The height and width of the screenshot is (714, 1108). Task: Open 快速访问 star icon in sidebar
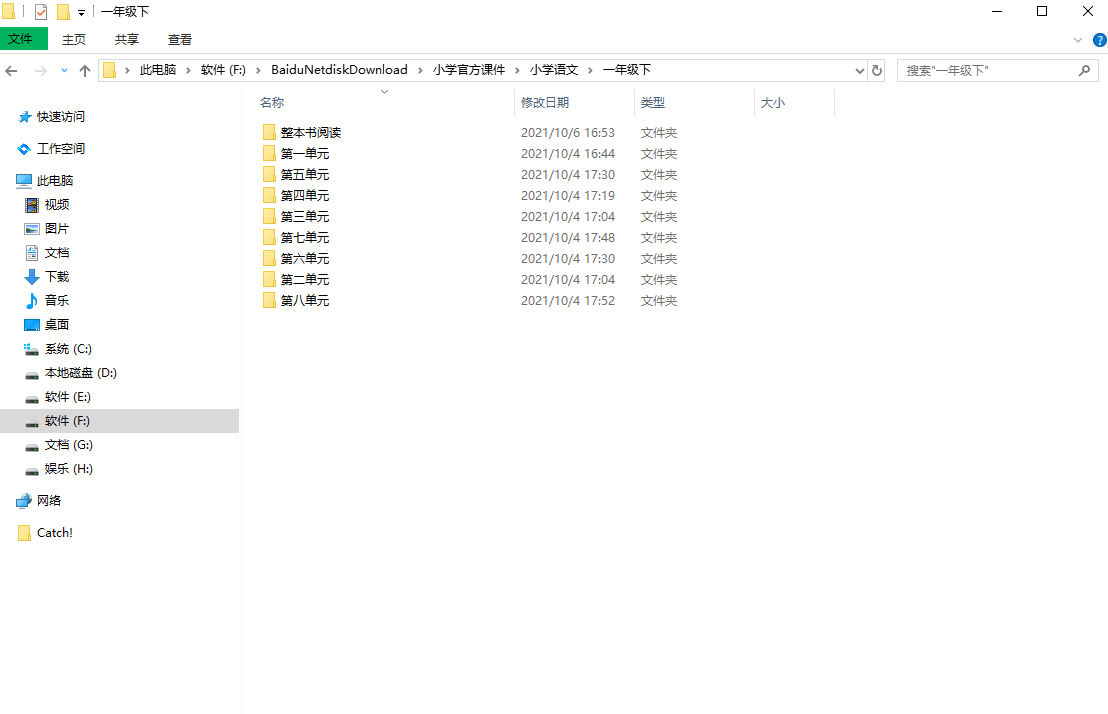[25, 117]
